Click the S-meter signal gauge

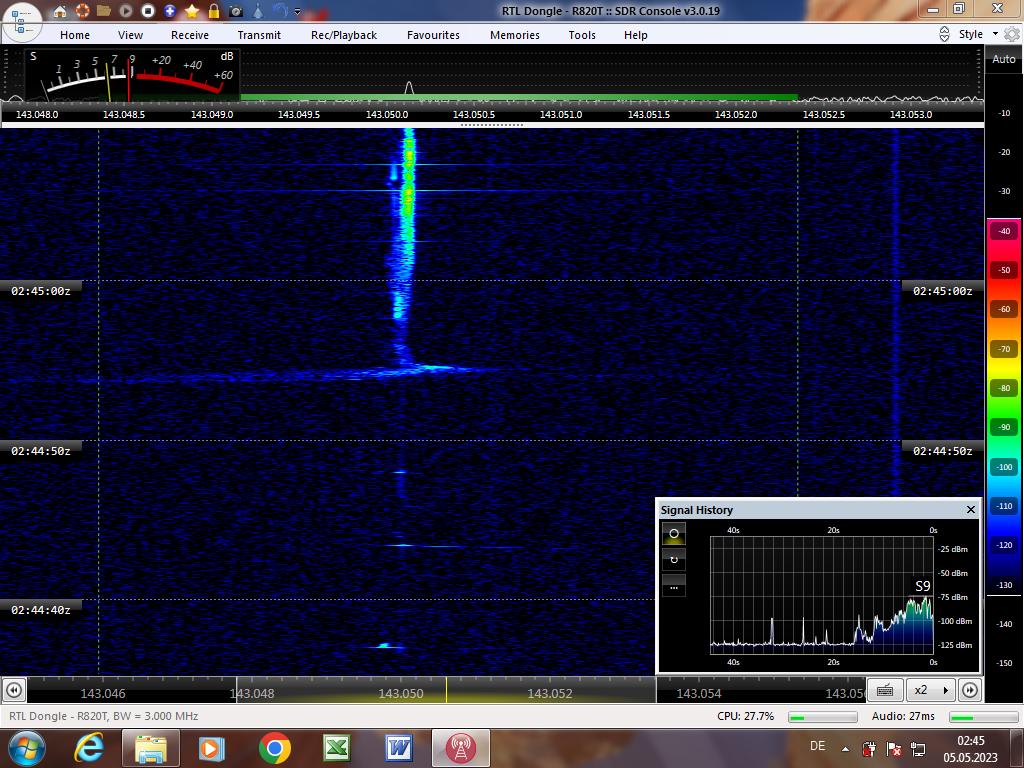pos(133,76)
